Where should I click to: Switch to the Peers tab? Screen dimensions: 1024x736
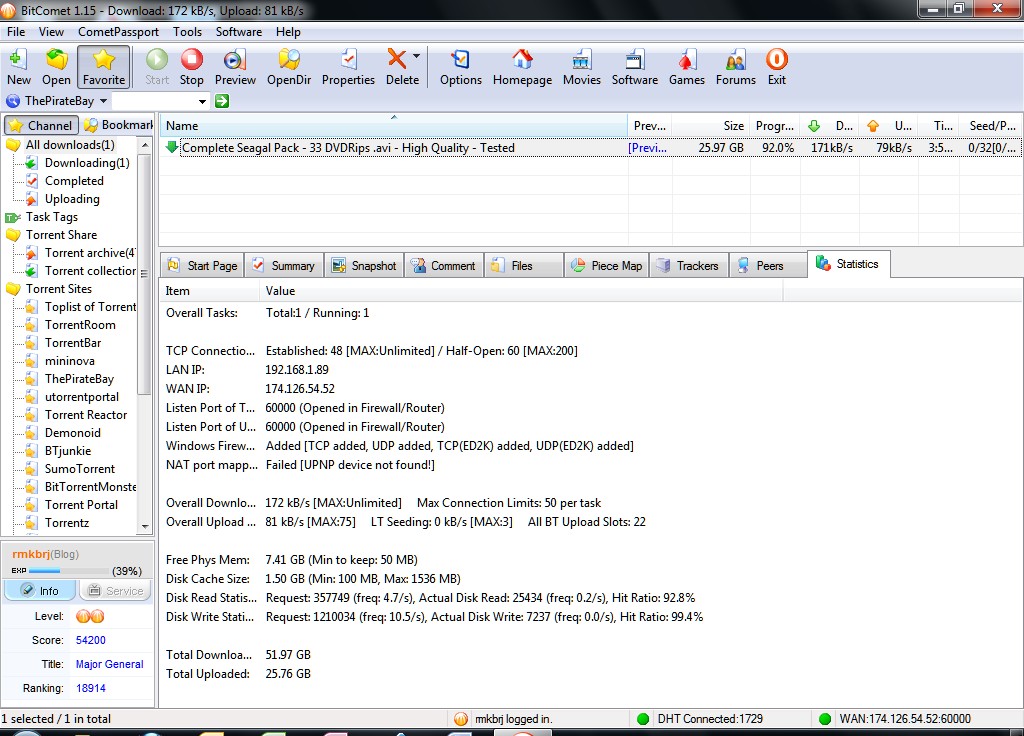tap(769, 266)
